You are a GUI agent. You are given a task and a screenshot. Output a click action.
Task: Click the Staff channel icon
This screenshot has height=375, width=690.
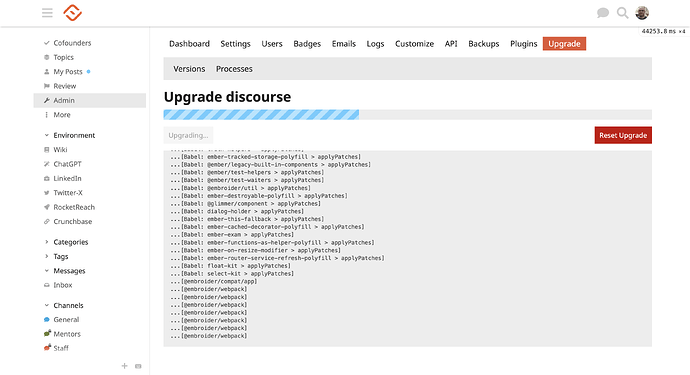[x=47, y=348]
